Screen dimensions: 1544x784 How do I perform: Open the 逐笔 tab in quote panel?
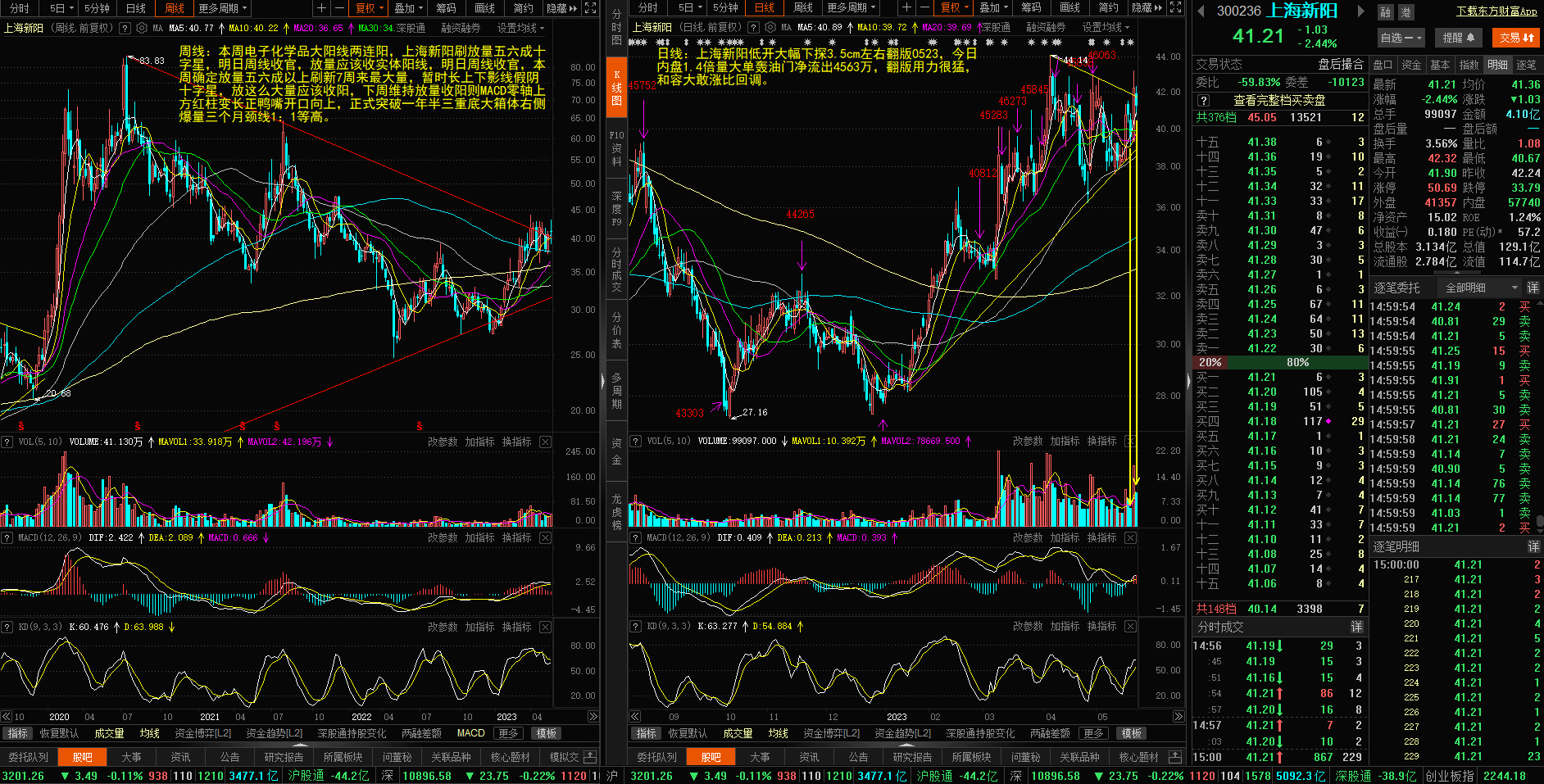[1526, 65]
